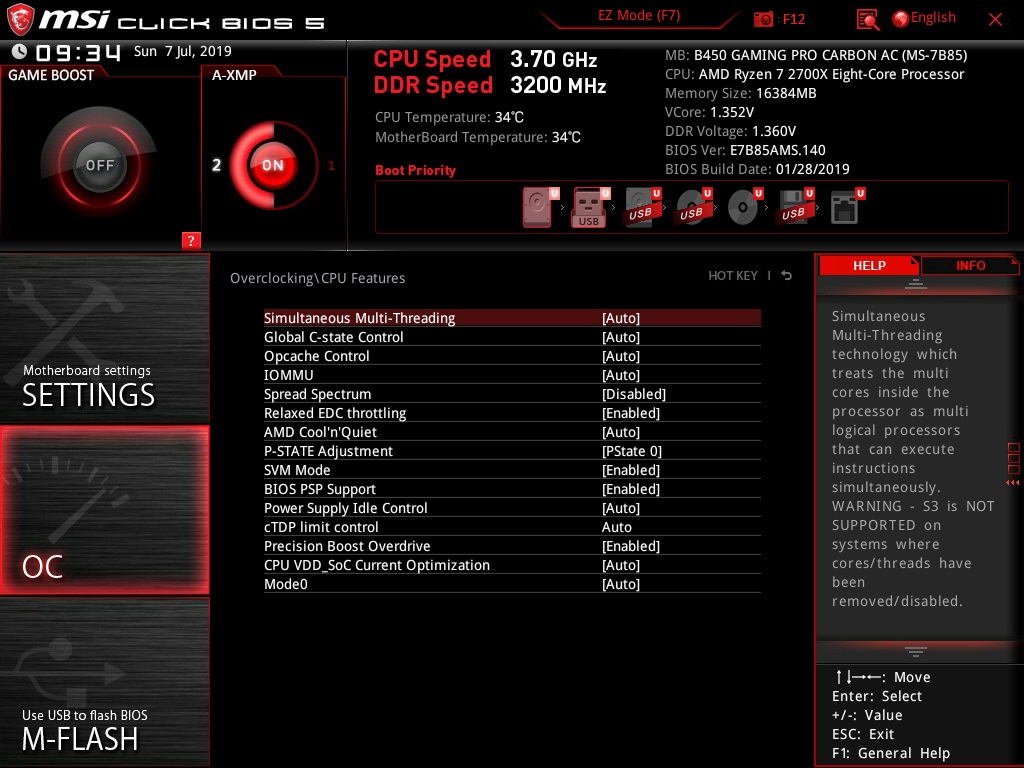The height and width of the screenshot is (768, 1024).
Task: Click the BIOS Ver E7B85AMS.140 text
Action: [x=745, y=150]
